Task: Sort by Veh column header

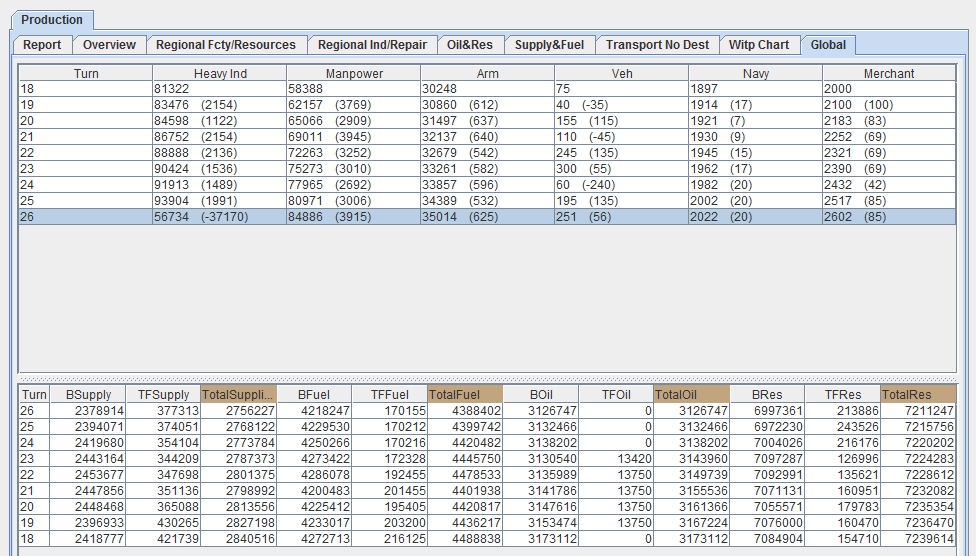Action: [621, 73]
